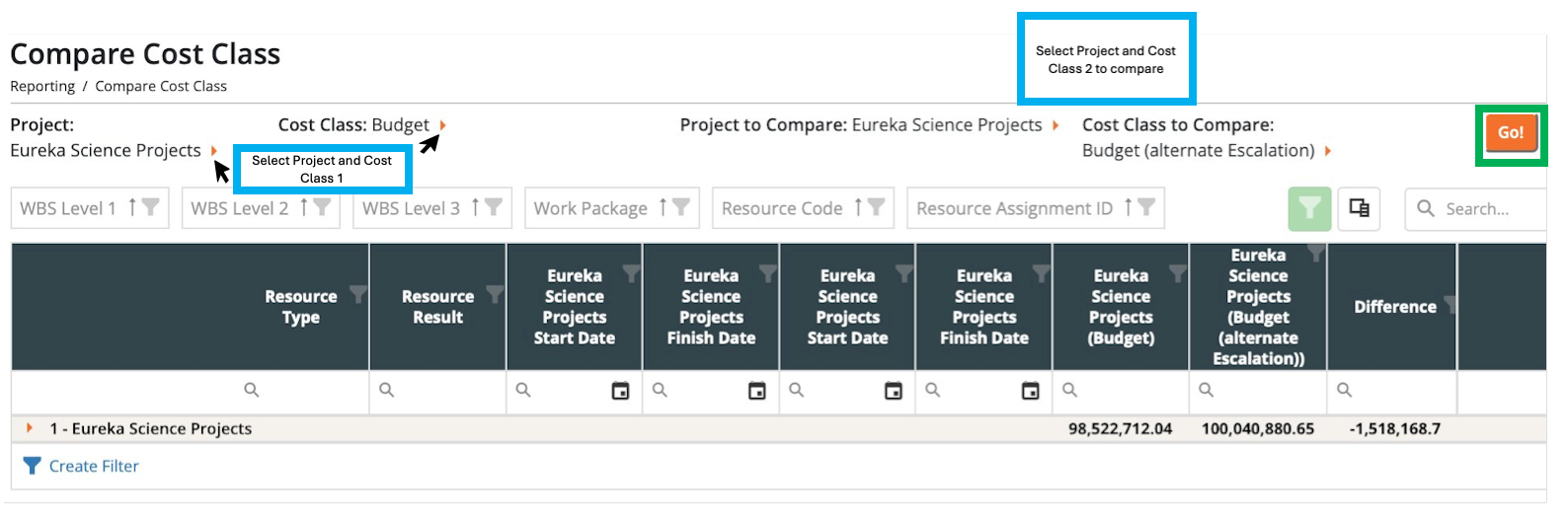Toggle sort on WBS Level 3 chip
Image resolution: width=1568 pixels, height=525 pixels.
tap(475, 207)
